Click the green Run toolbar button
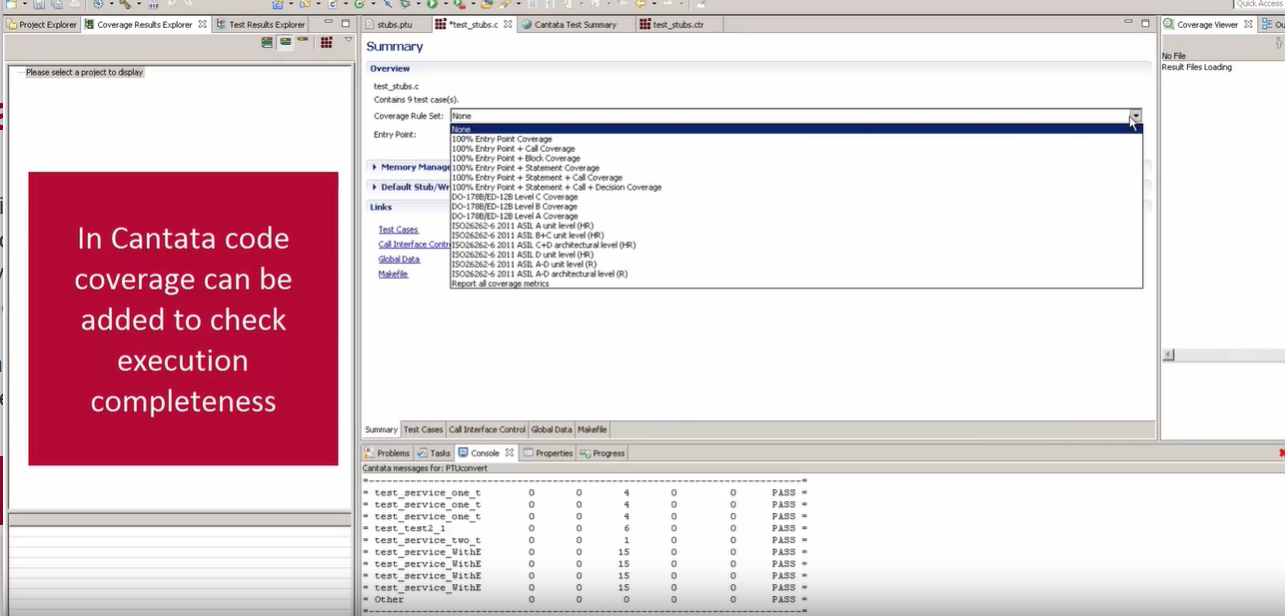The width and height of the screenshot is (1285, 616). pyautogui.click(x=432, y=4)
